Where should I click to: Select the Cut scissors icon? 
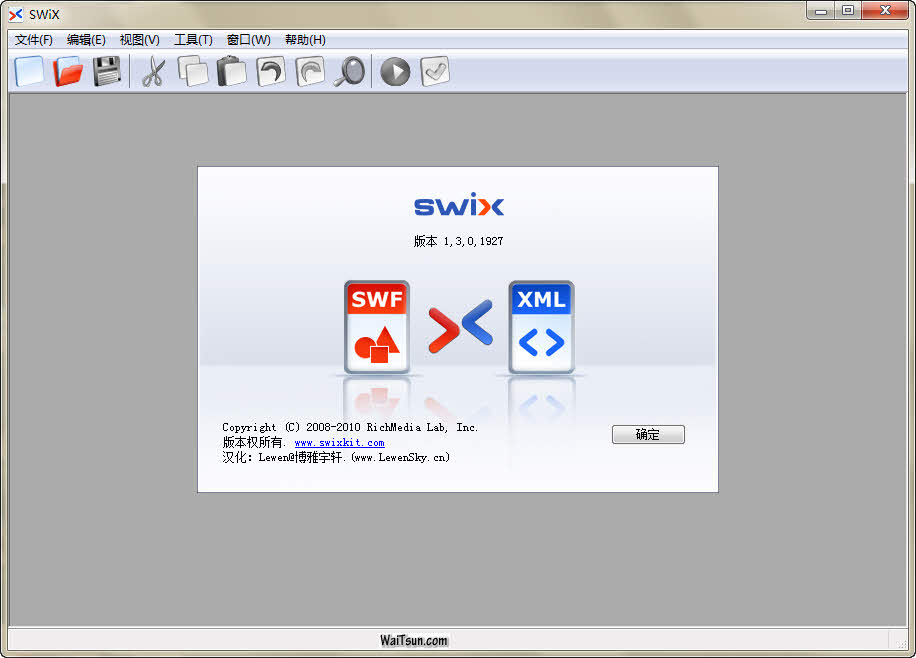tap(153, 71)
